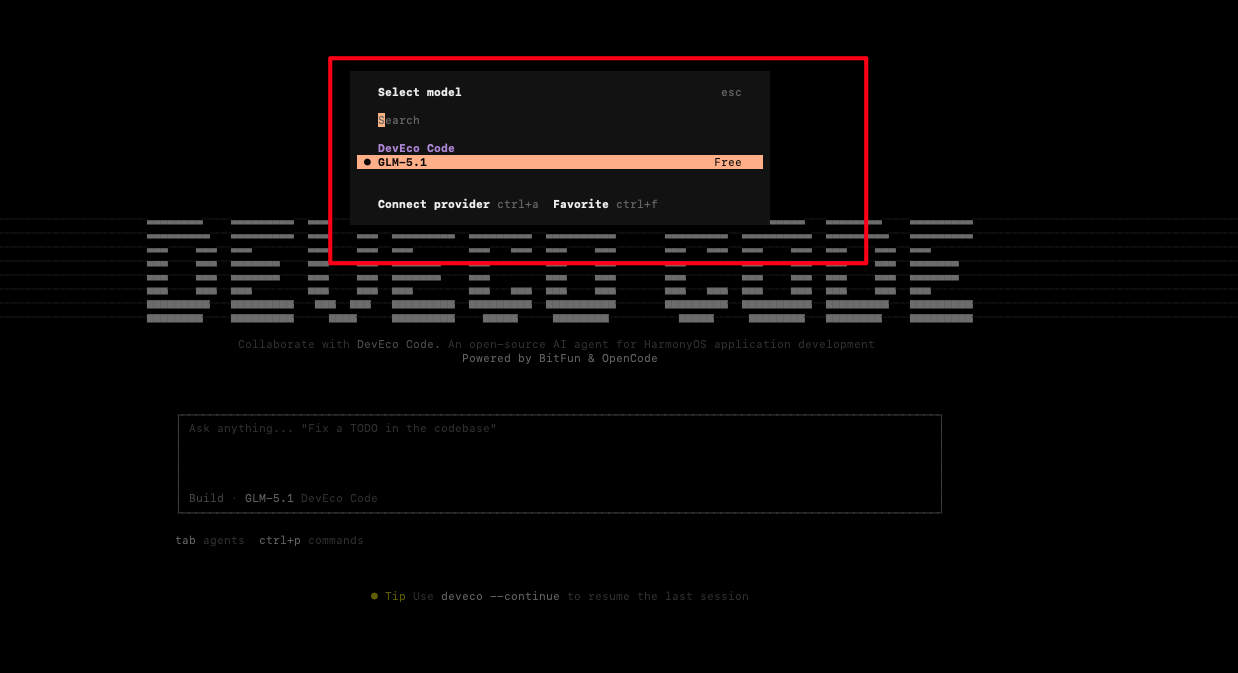Click the selected bullet dot beside GLM-5.1
This screenshot has width=1238, height=673.
pos(367,162)
